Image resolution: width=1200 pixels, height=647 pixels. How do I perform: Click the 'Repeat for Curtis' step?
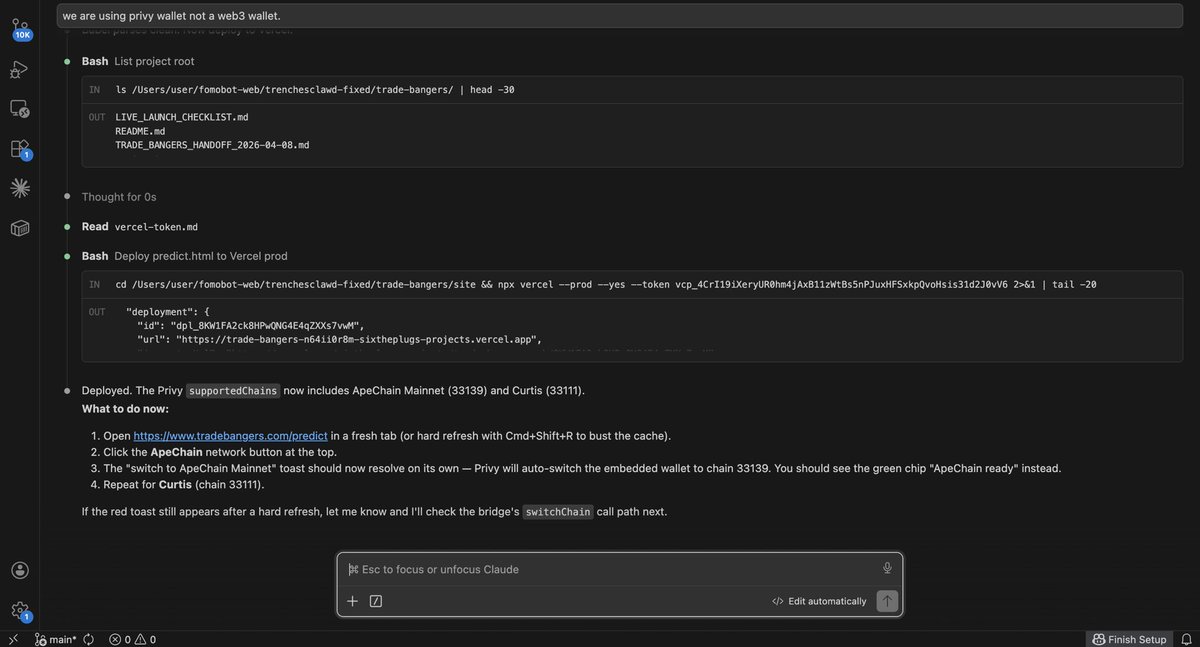pyautogui.click(x=184, y=484)
